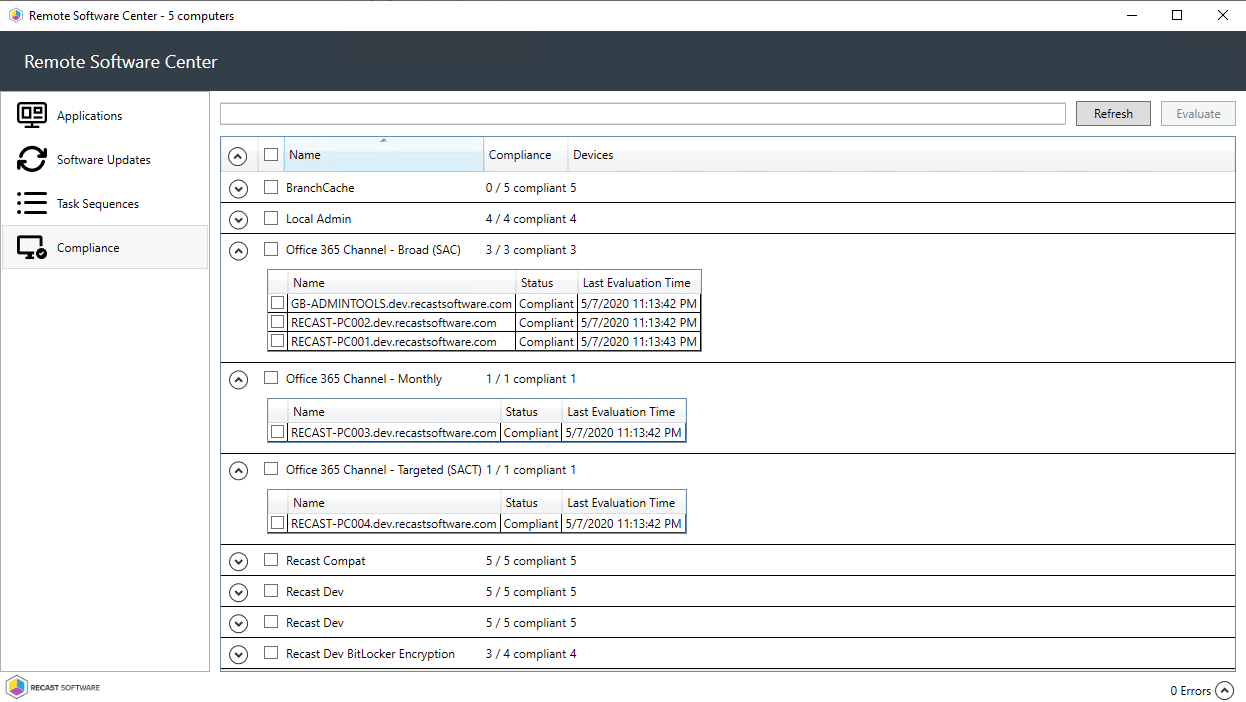The width and height of the screenshot is (1246, 702).
Task: Click the Evaluate button
Action: 1197,114
